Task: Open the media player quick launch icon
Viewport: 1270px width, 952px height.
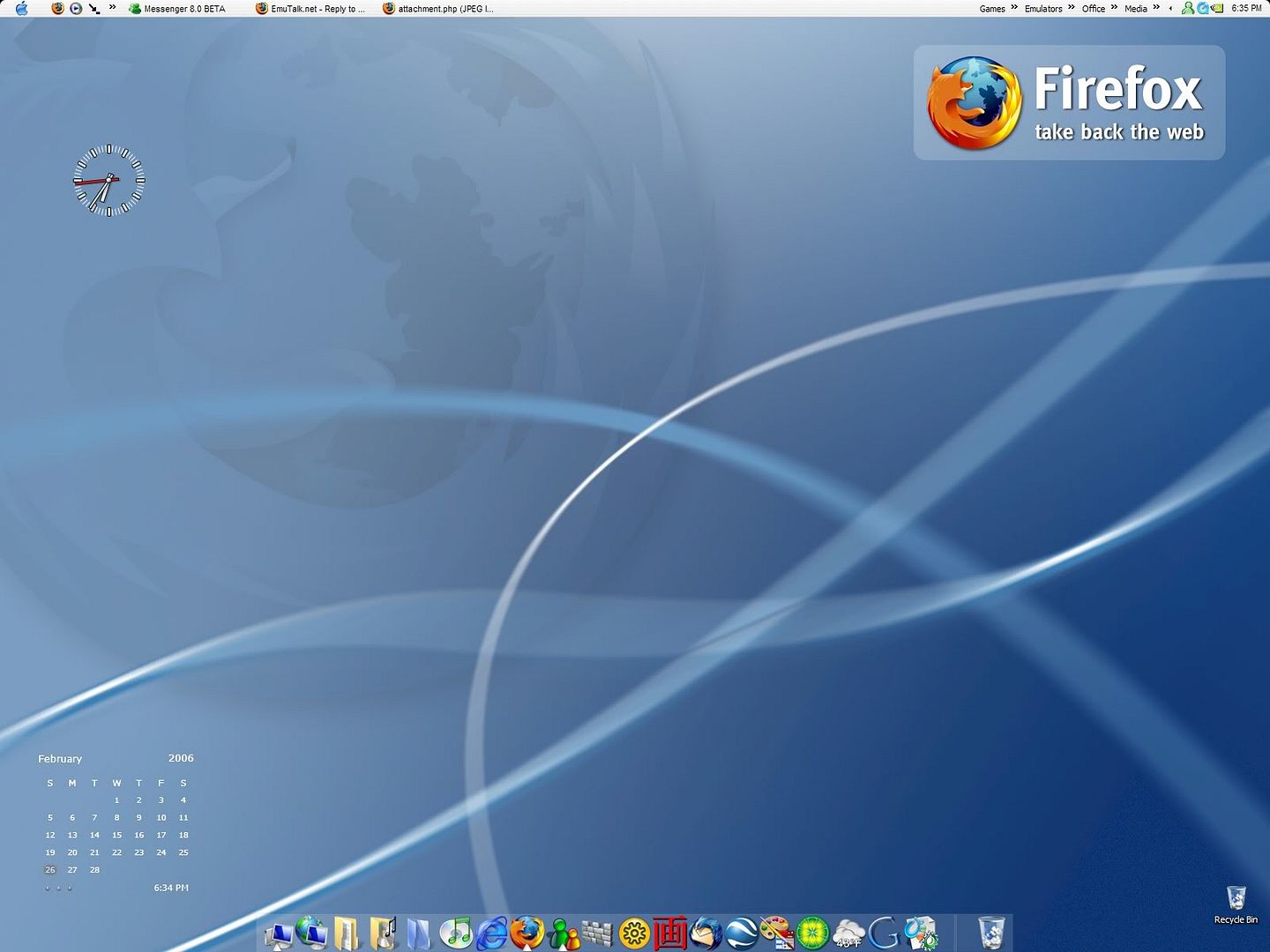Action: (x=76, y=8)
